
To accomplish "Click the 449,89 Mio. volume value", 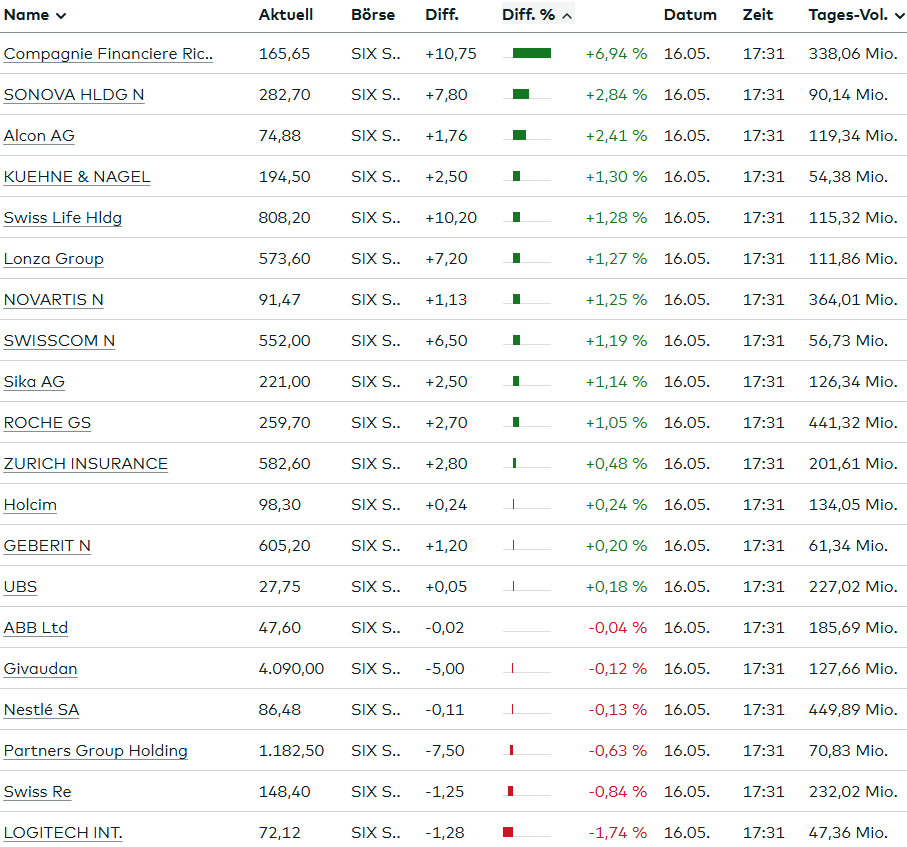I will pos(853,710).
